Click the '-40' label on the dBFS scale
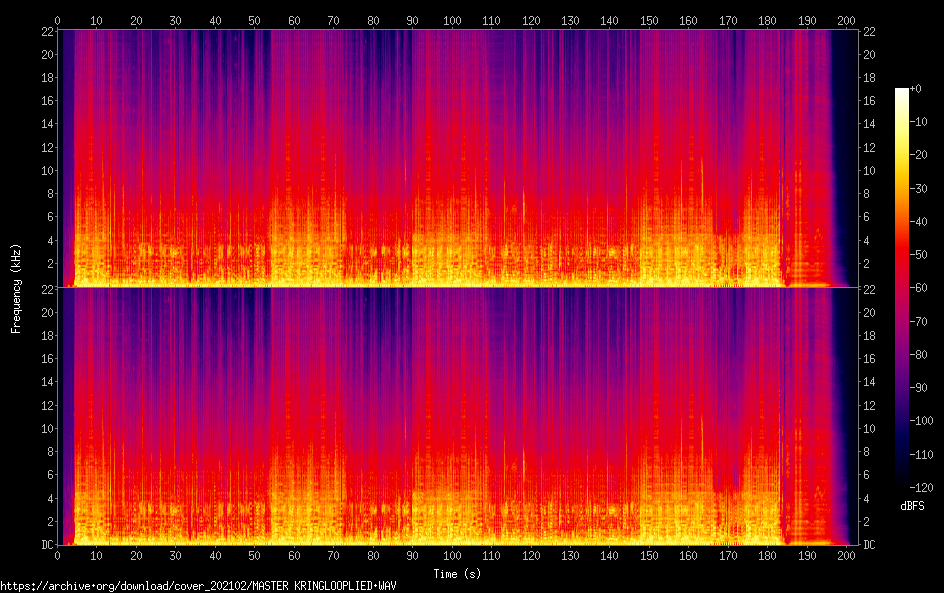The image size is (944, 593). click(918, 222)
